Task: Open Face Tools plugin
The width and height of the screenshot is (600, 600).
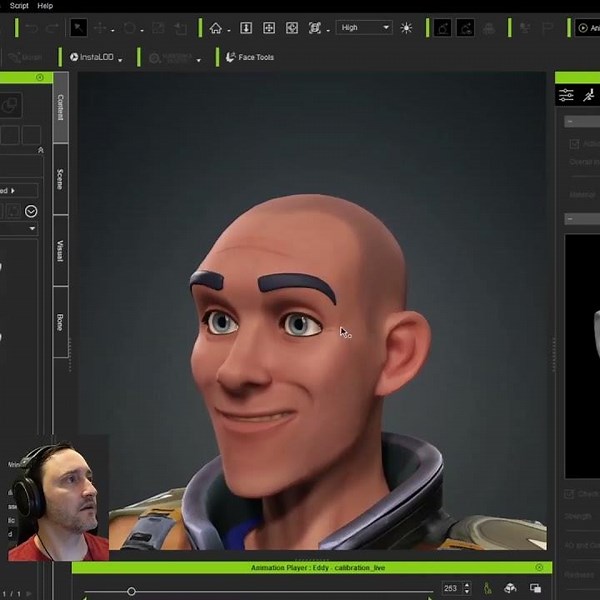Action: point(250,57)
